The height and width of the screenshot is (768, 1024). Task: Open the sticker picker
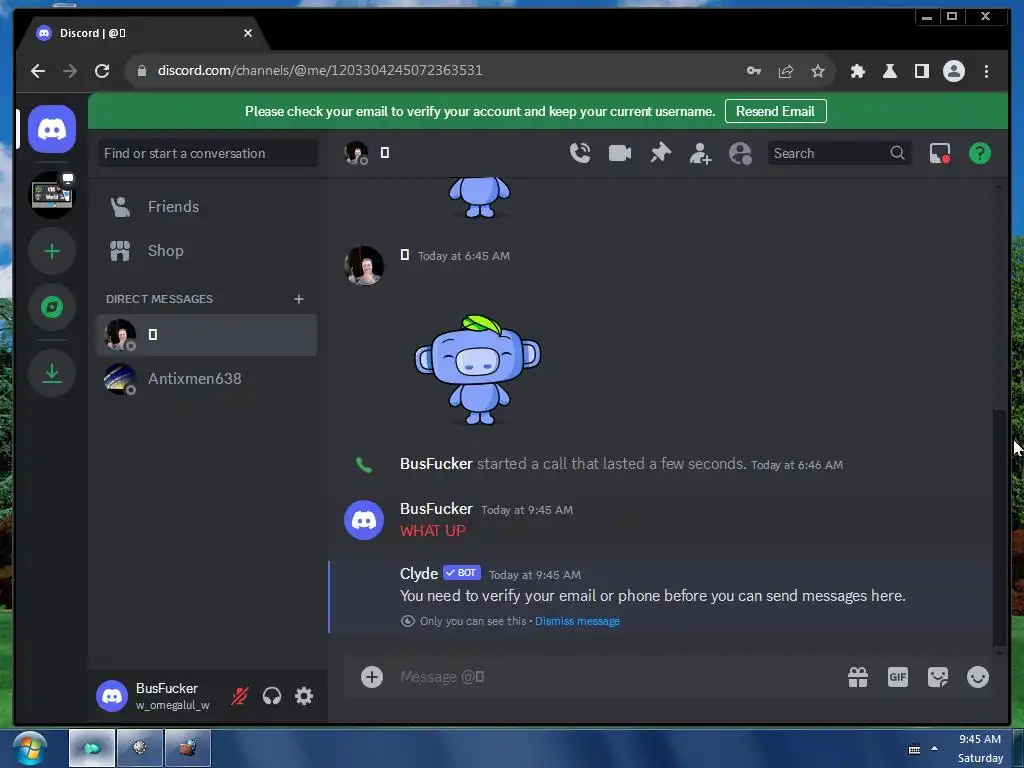(938, 677)
